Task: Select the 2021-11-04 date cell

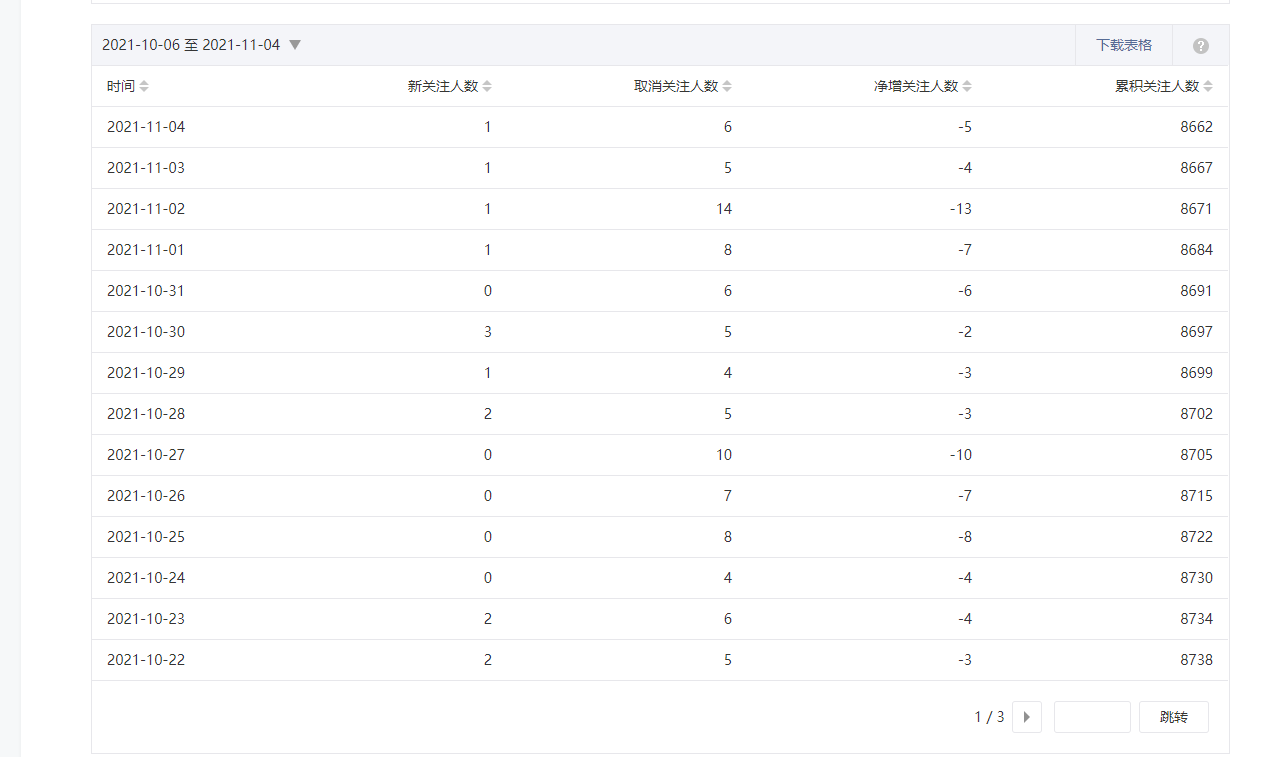Action: click(x=146, y=127)
